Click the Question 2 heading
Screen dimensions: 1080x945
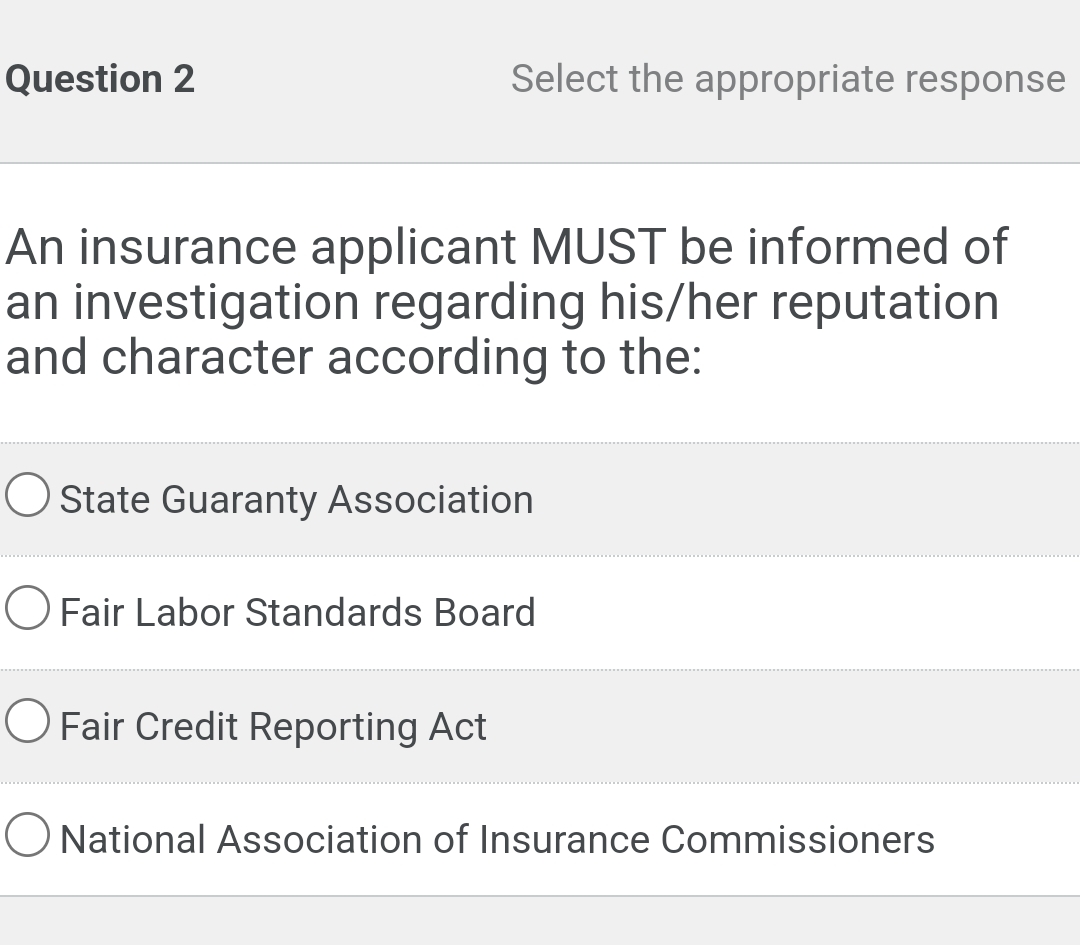tap(97, 78)
